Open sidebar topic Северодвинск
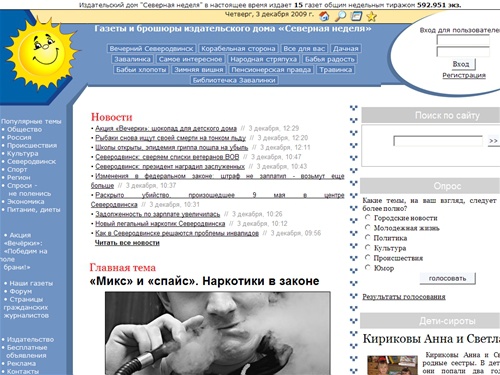 [31, 161]
